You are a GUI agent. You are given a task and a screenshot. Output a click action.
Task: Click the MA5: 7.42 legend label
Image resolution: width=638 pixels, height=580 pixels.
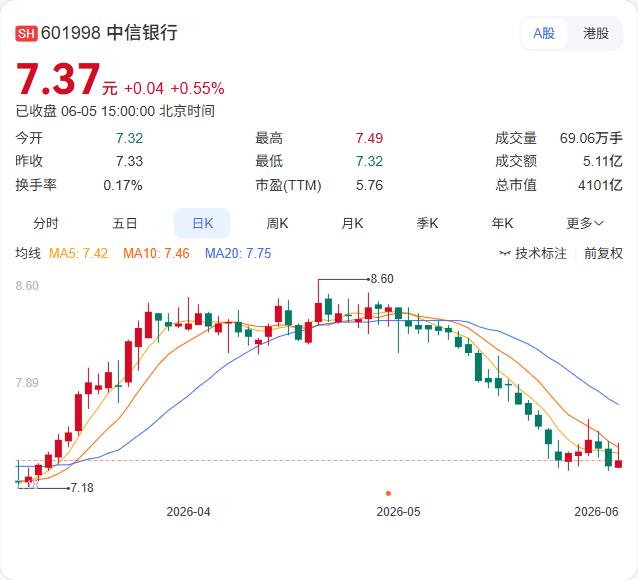tap(79, 254)
